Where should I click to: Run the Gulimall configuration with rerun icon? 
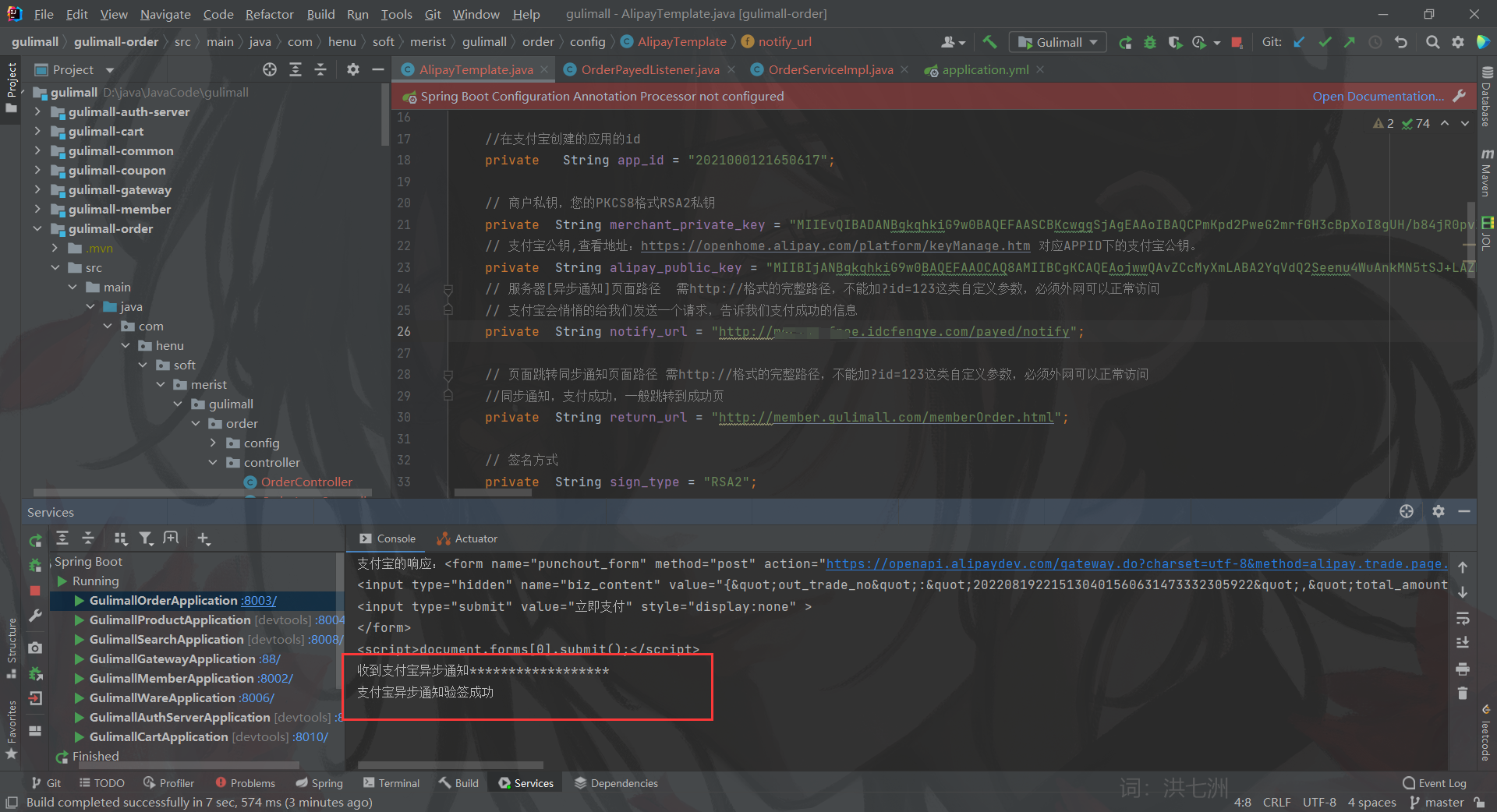(1125, 42)
